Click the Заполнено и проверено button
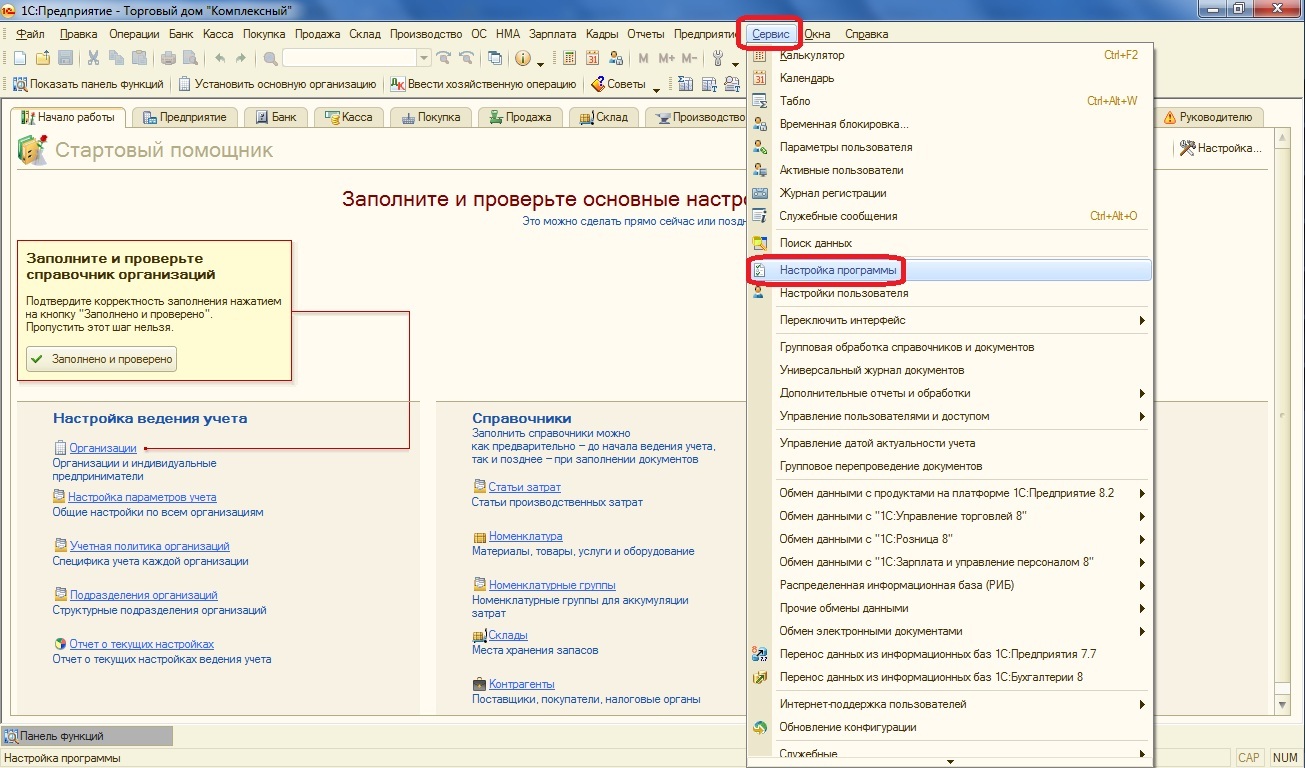This screenshot has height=768, width=1305. 102,359
